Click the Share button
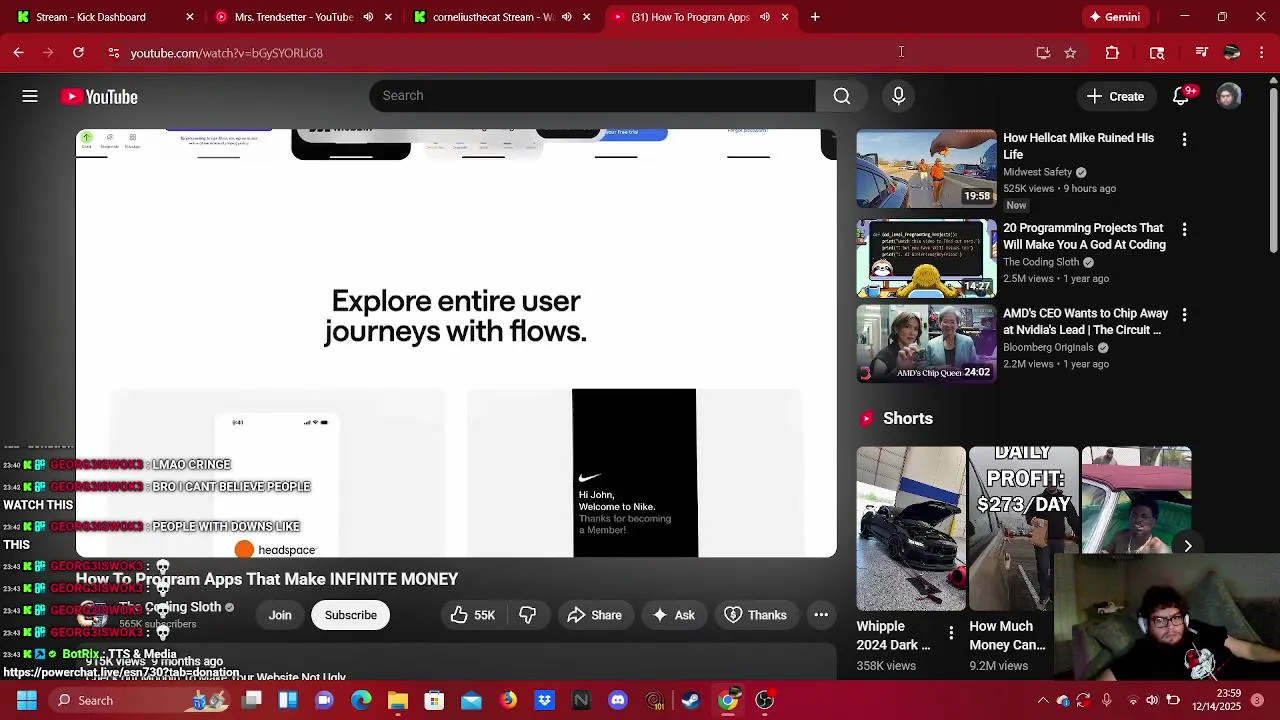The image size is (1280, 720). (x=594, y=615)
